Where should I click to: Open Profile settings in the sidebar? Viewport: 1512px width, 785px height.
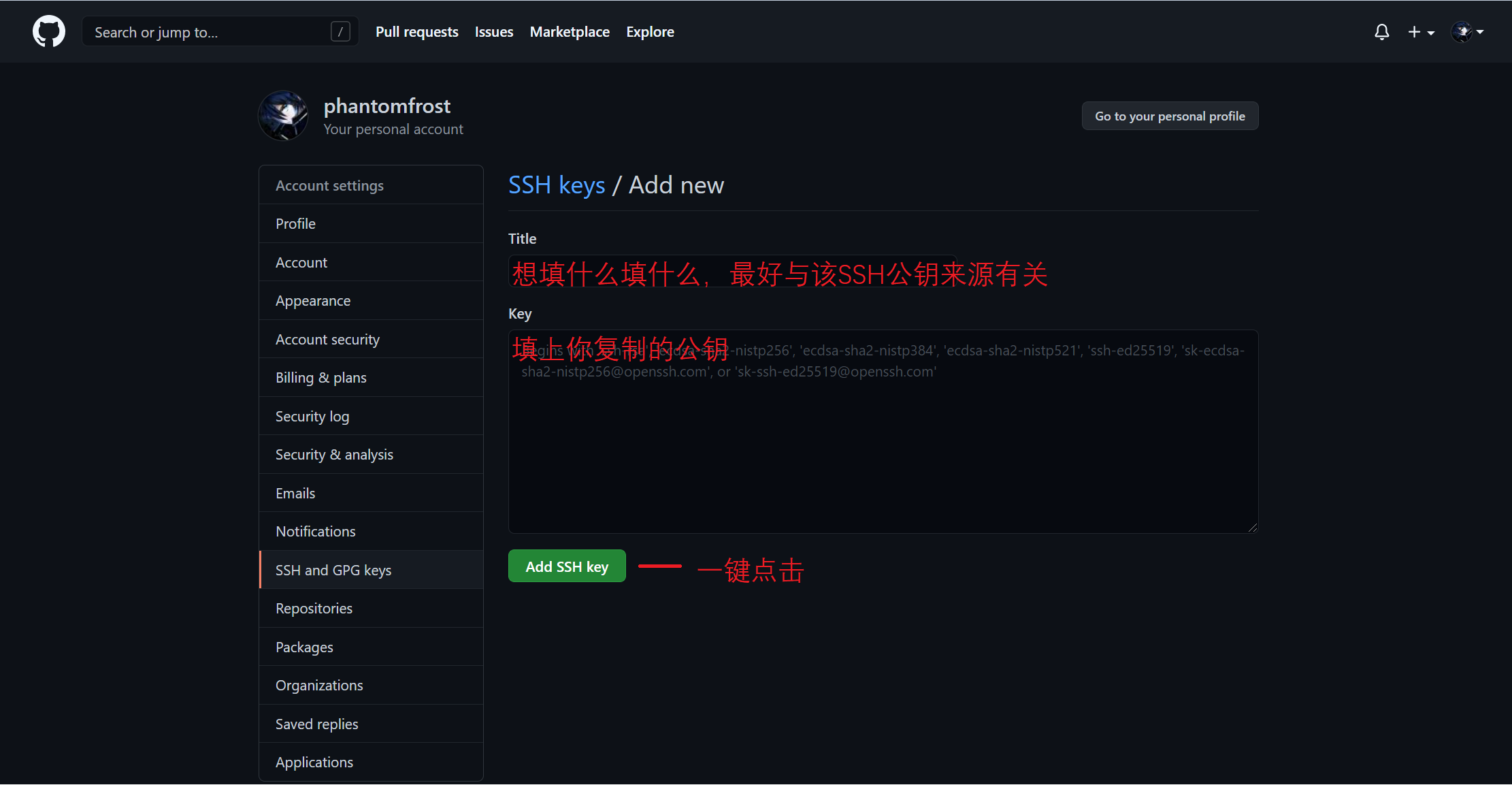(371, 224)
